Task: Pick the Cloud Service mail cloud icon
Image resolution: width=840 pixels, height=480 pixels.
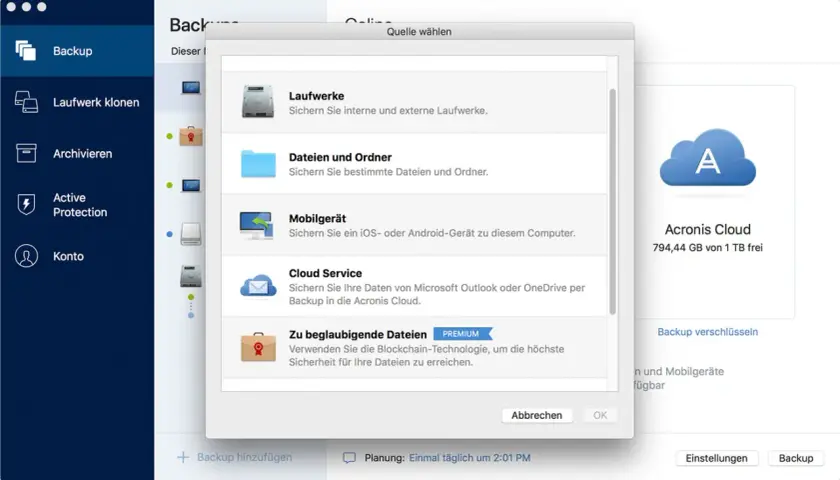Action: pyautogui.click(x=258, y=286)
